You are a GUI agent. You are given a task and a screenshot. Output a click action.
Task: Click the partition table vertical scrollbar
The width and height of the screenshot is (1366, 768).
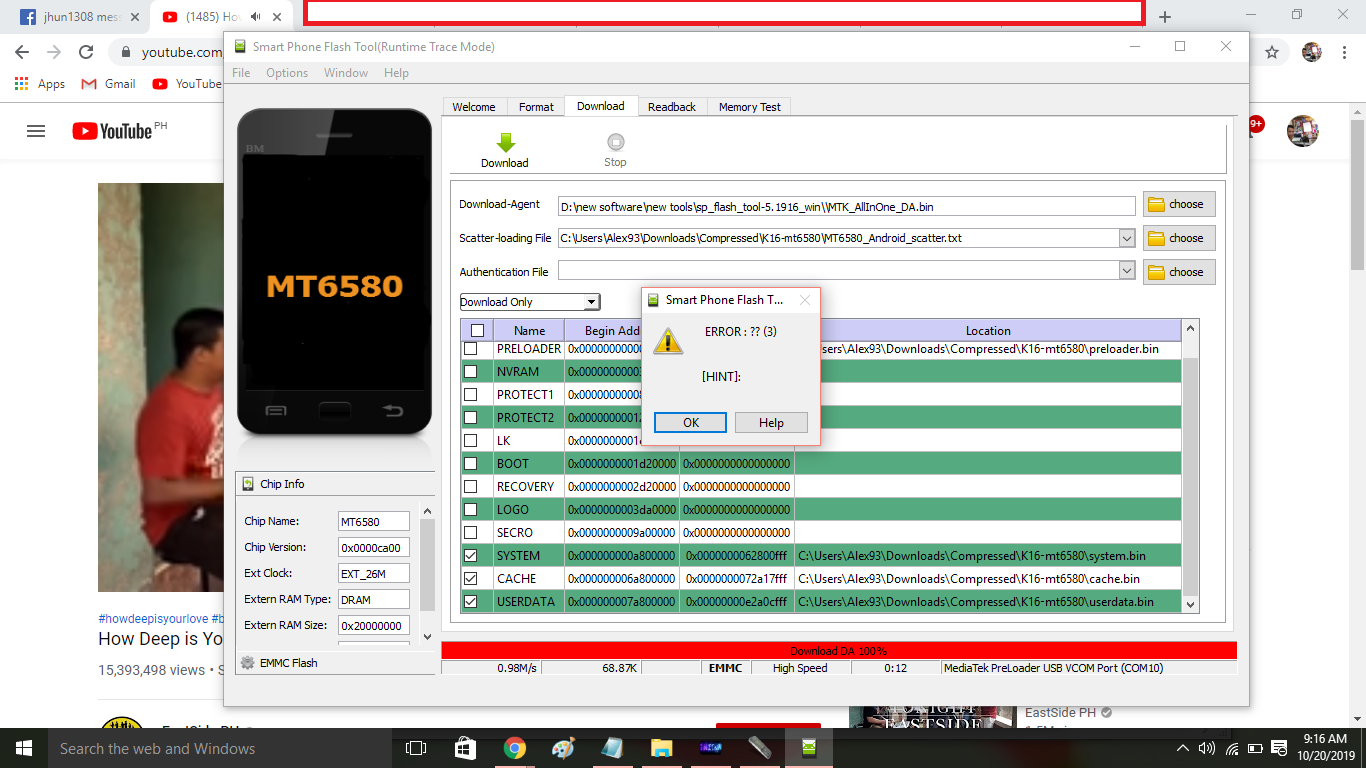[1190, 466]
